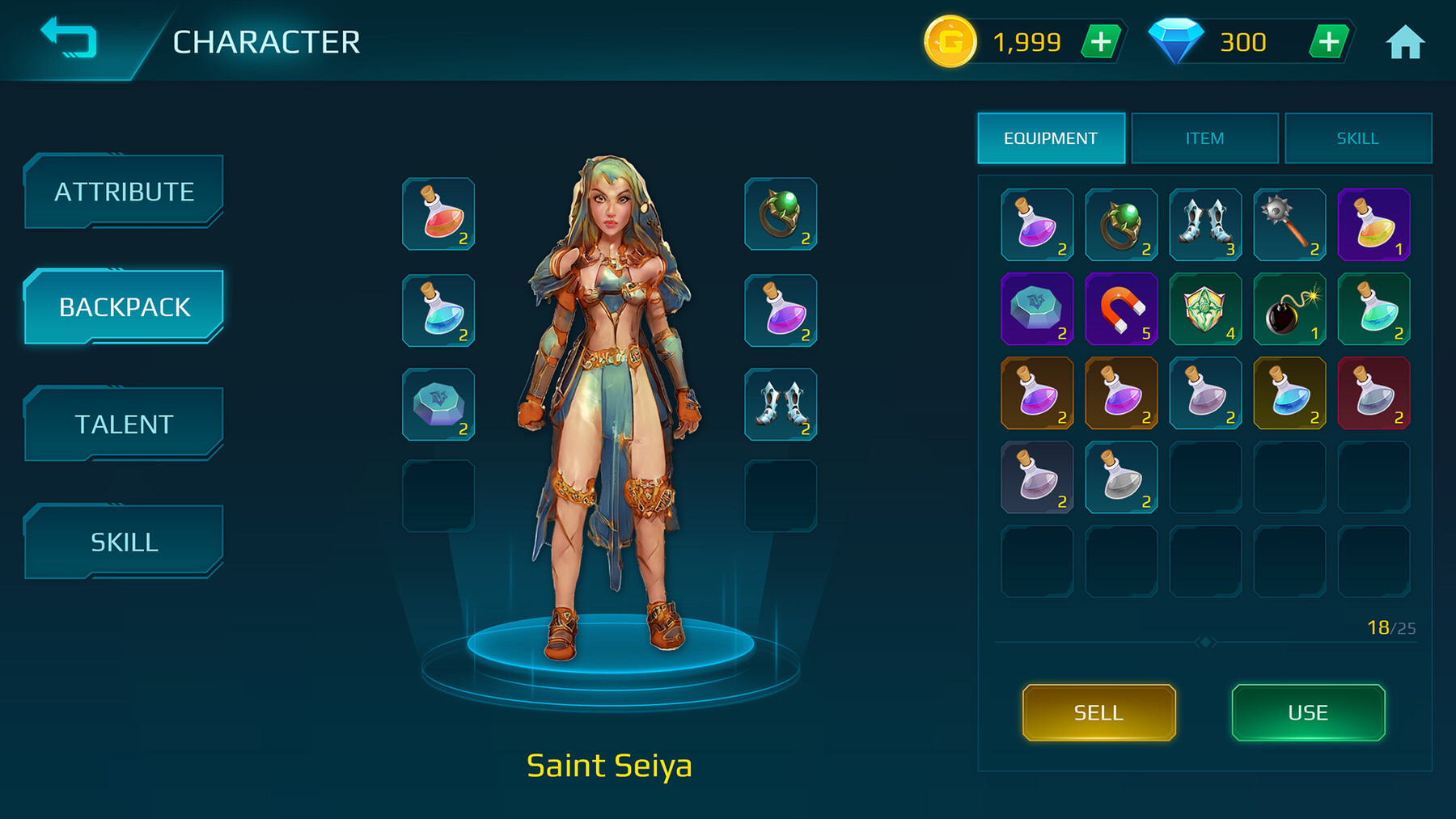Viewport: 1456px width, 819px height.
Task: Open the TALENT menu
Action: 124,424
